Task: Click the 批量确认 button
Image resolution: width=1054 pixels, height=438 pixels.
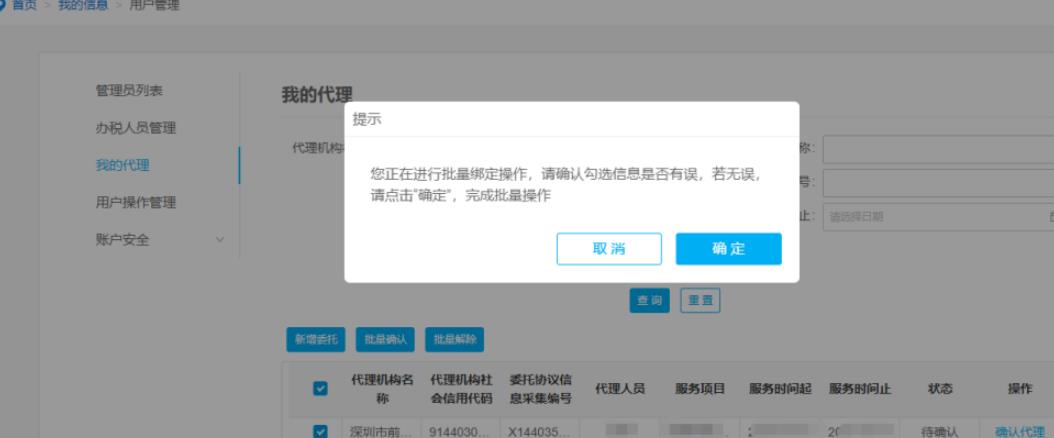Action: click(385, 340)
